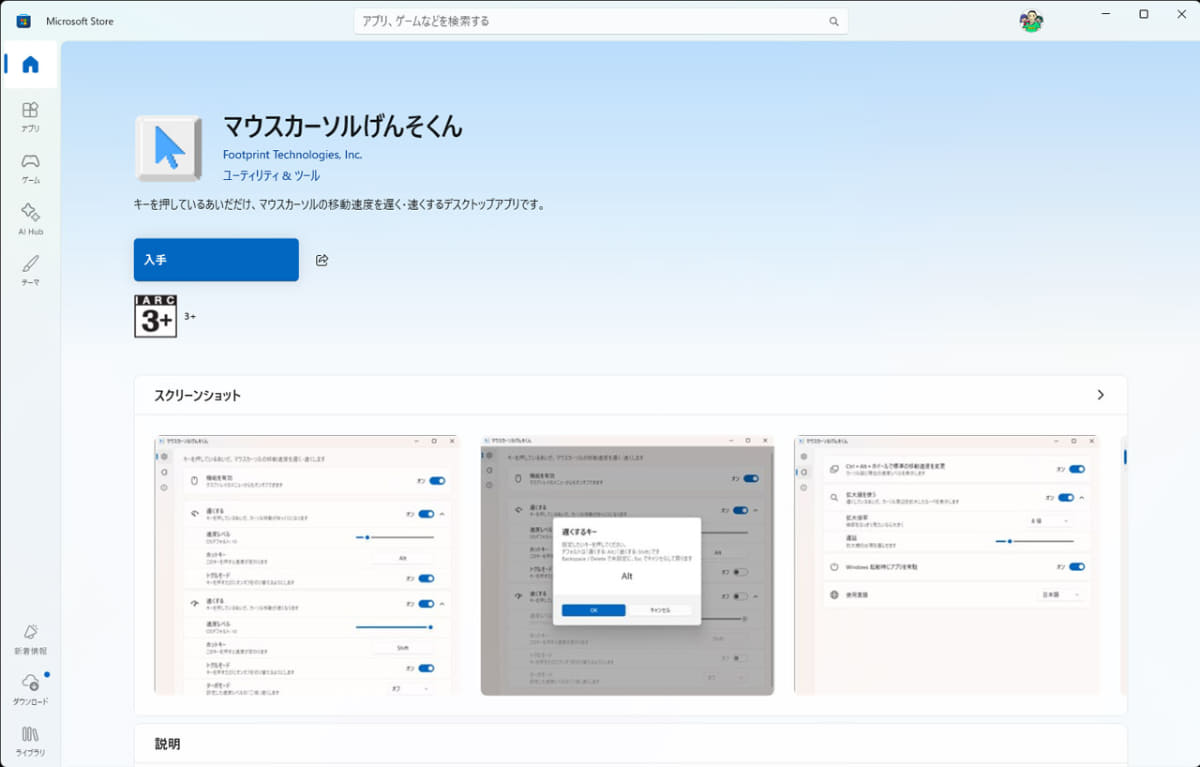Open the third screenshot thumbnail

(946, 565)
